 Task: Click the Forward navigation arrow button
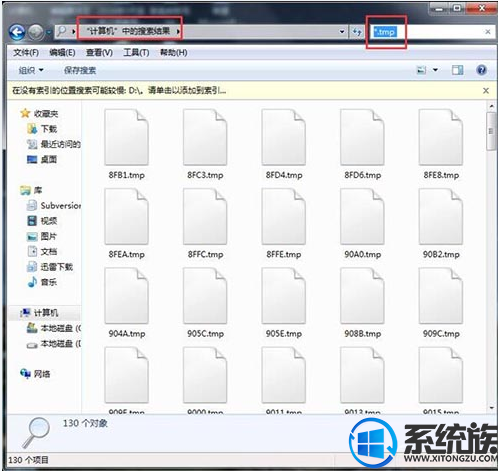[x=36, y=32]
